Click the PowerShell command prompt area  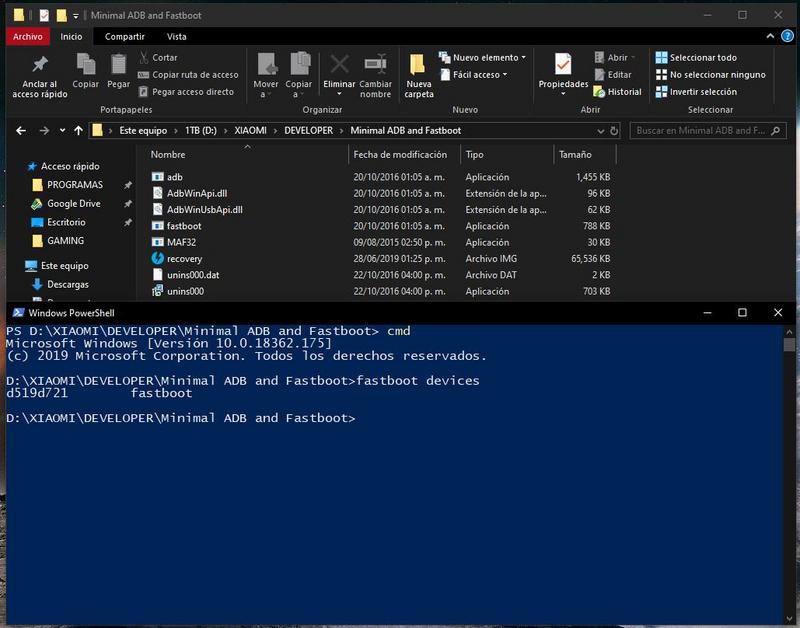click(394, 472)
